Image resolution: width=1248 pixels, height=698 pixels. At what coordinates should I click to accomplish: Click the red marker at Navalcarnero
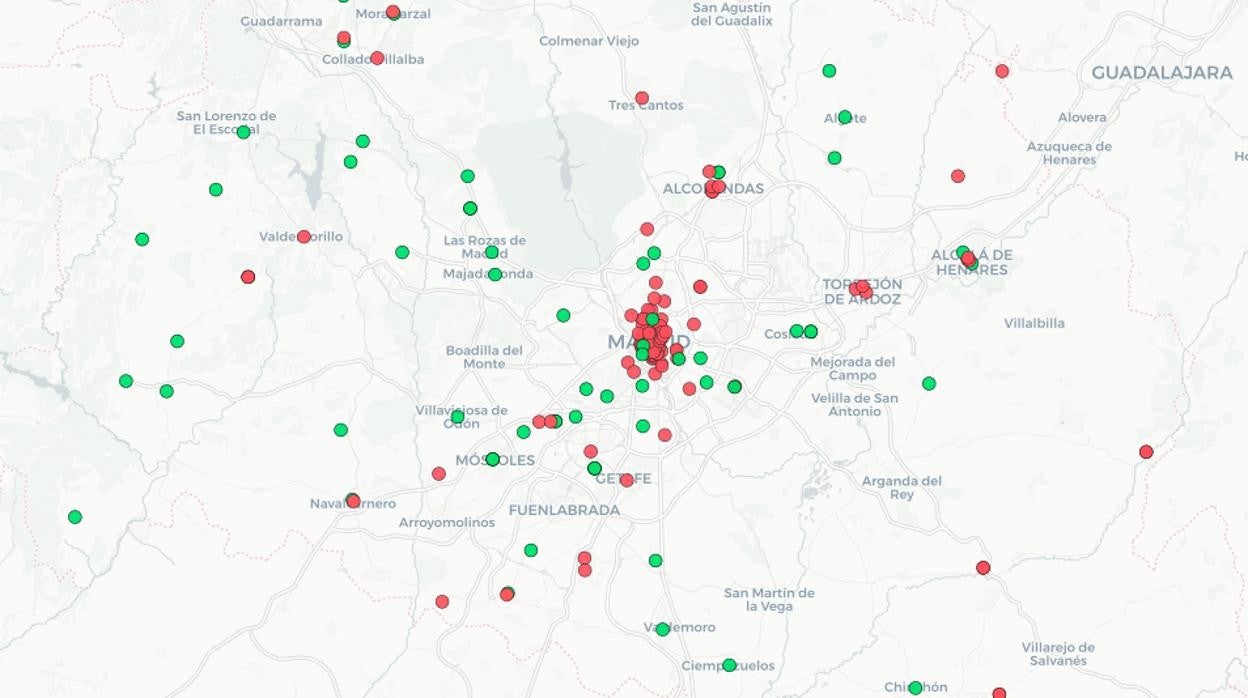pos(352,500)
